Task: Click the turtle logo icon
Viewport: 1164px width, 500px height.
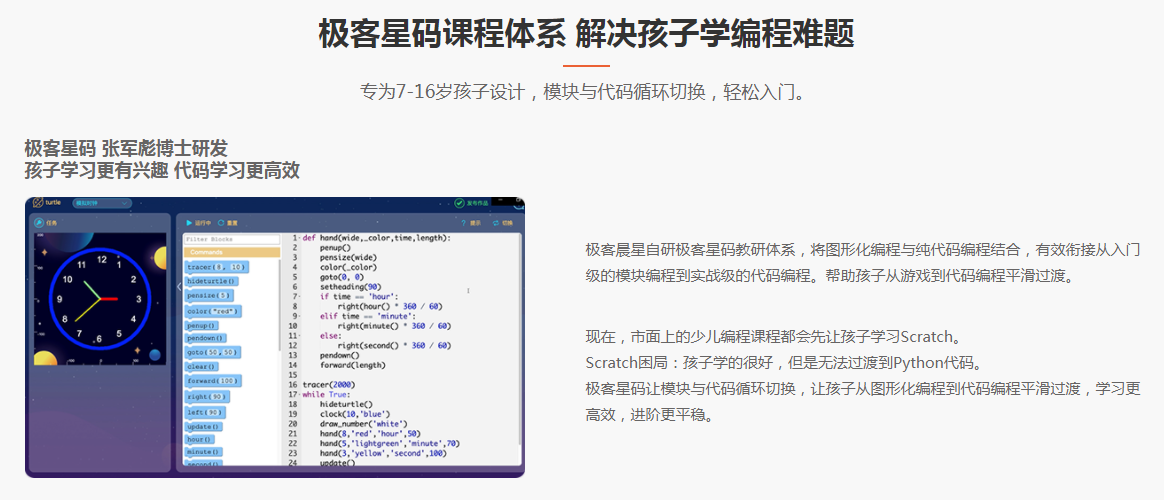Action: [x=39, y=203]
